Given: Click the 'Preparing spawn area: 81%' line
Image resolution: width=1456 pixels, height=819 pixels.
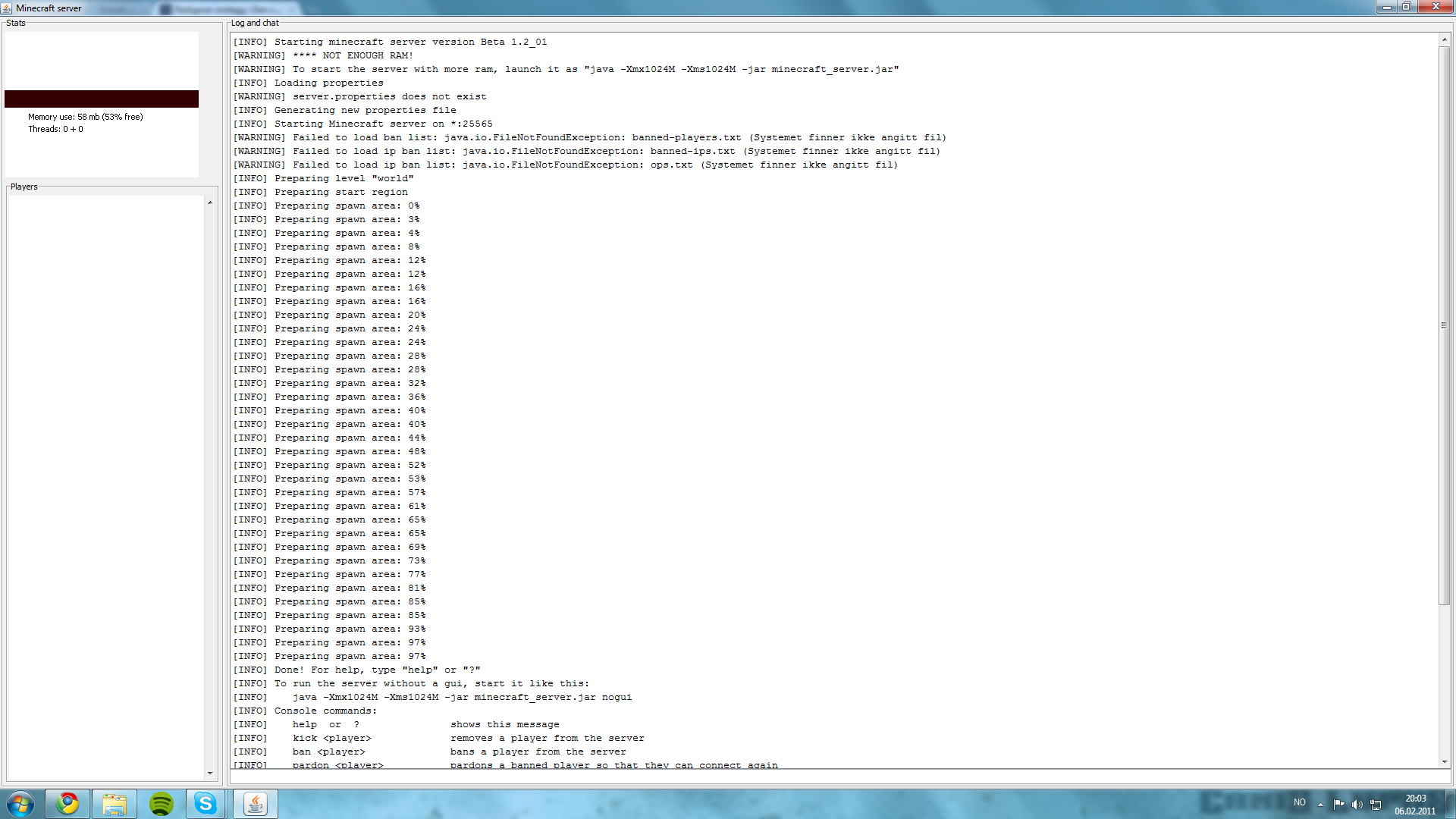Looking at the screenshot, I should pyautogui.click(x=330, y=588).
